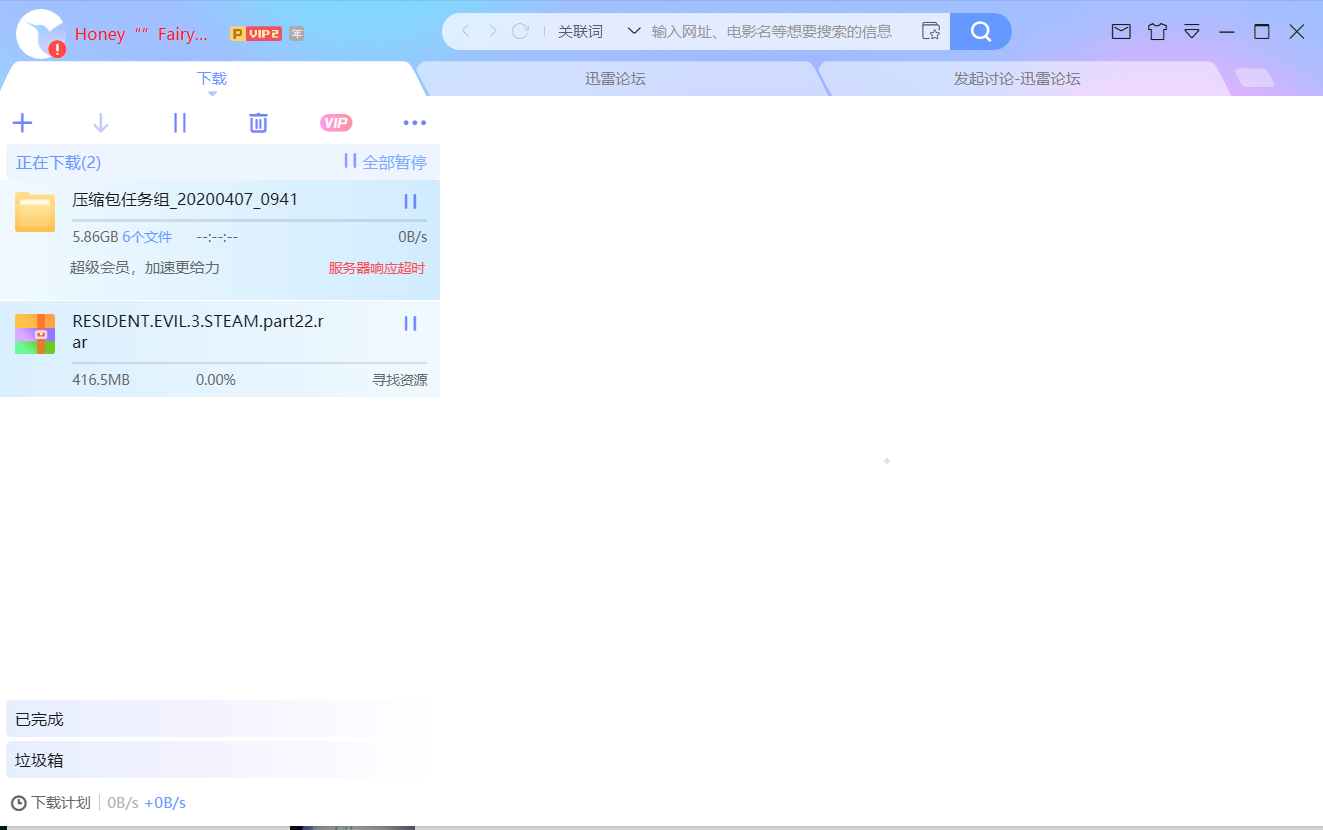Open the mail message icon in titlebar
1323x830 pixels.
pyautogui.click(x=1120, y=31)
